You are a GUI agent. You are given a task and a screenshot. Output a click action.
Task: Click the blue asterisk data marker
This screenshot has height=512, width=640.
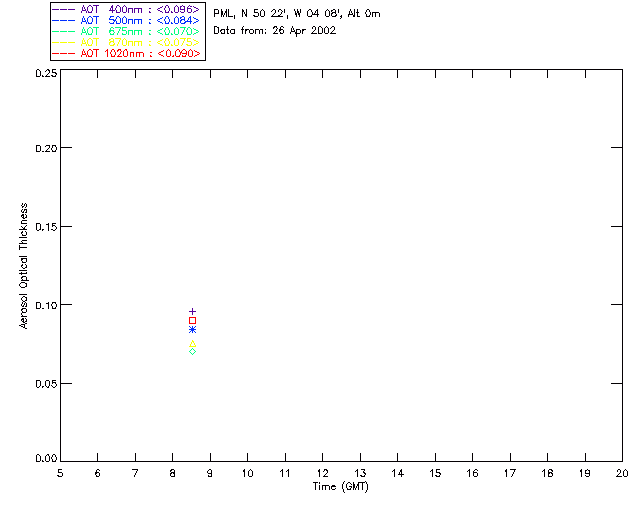(192, 329)
